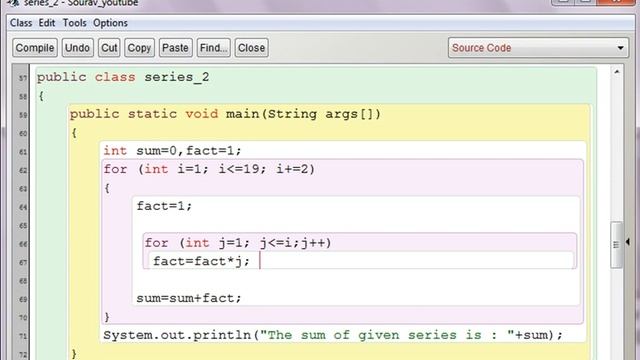Click the line "fact=fact*j;"
This screenshot has height=360, width=640.
[x=201, y=261]
